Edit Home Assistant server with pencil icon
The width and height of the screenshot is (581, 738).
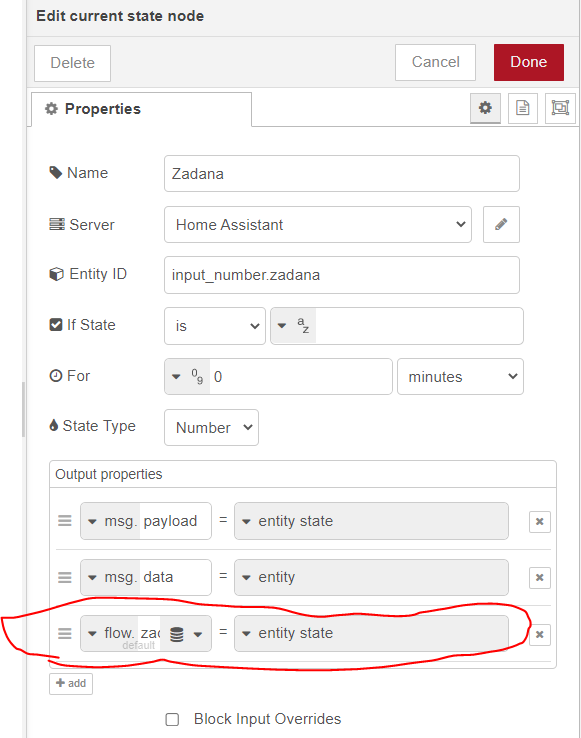coord(501,225)
